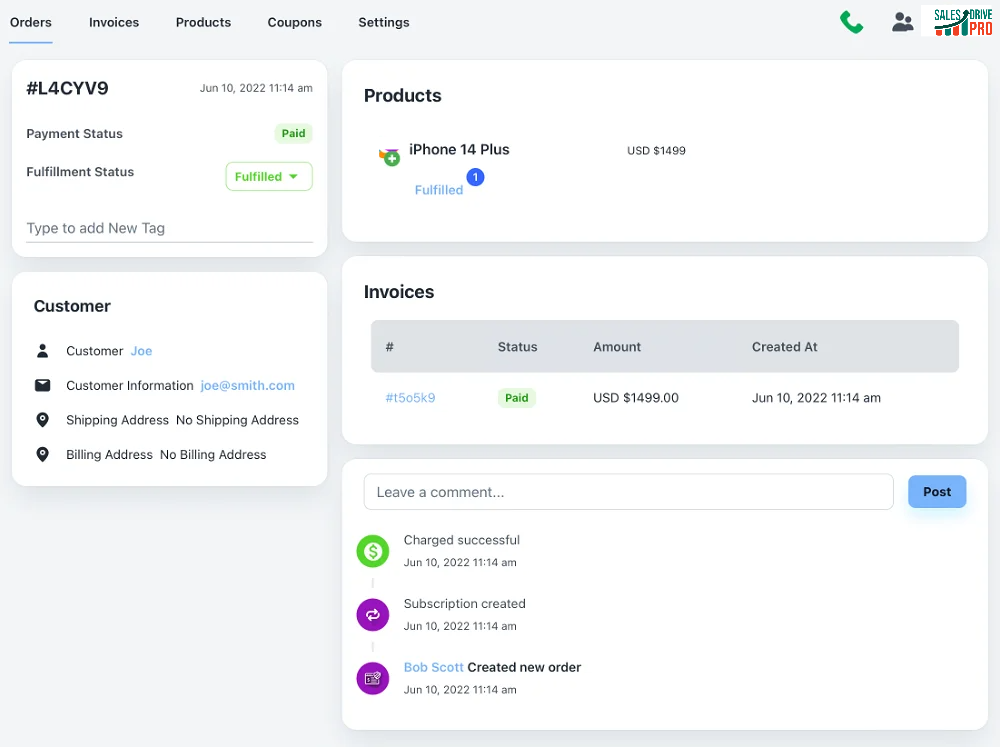This screenshot has height=747, width=1000.
Task: Open the Fulfilled status dropdown
Action: pyautogui.click(x=268, y=177)
